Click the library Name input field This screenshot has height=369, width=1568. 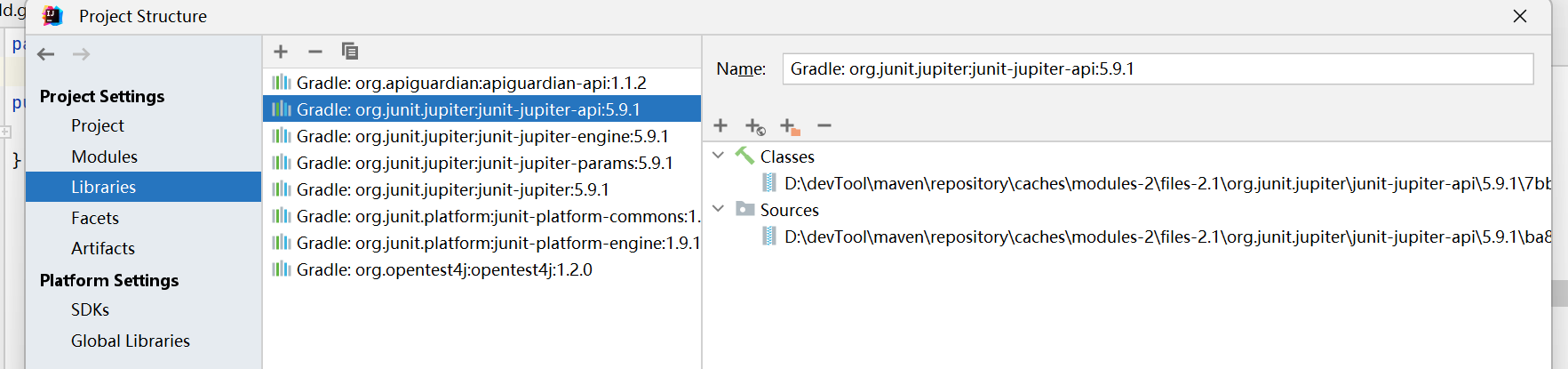1158,68
